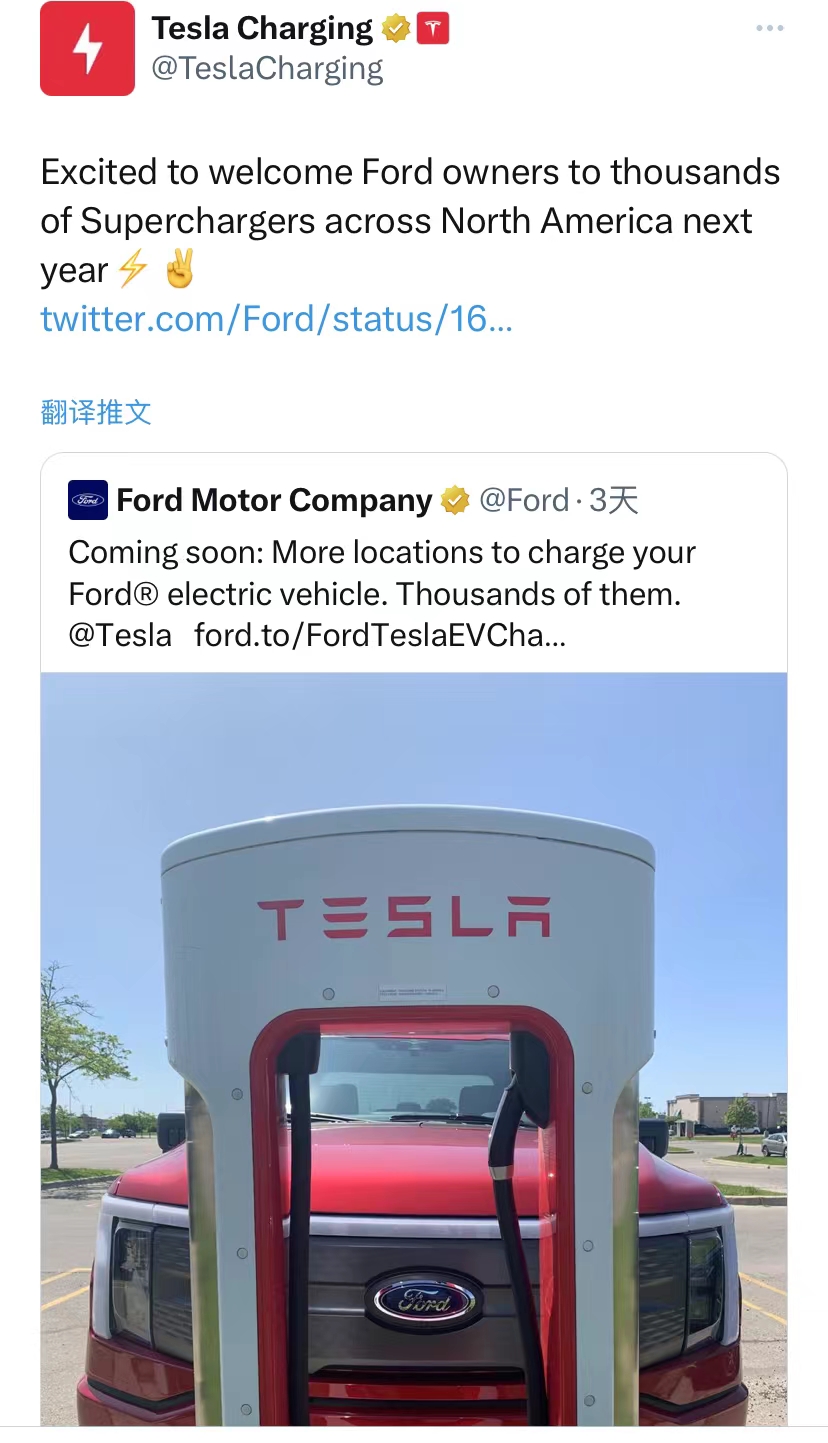Click the 3天 timestamp on quoted tweet
The image size is (828, 1443).
[x=614, y=500]
